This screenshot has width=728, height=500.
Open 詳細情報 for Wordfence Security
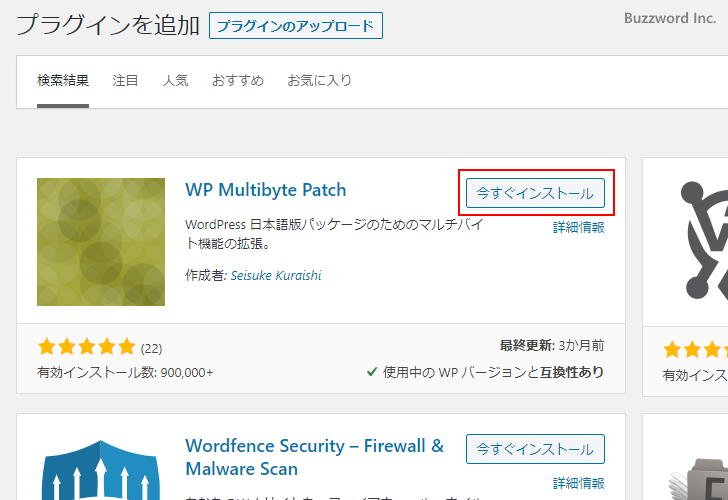[x=578, y=483]
